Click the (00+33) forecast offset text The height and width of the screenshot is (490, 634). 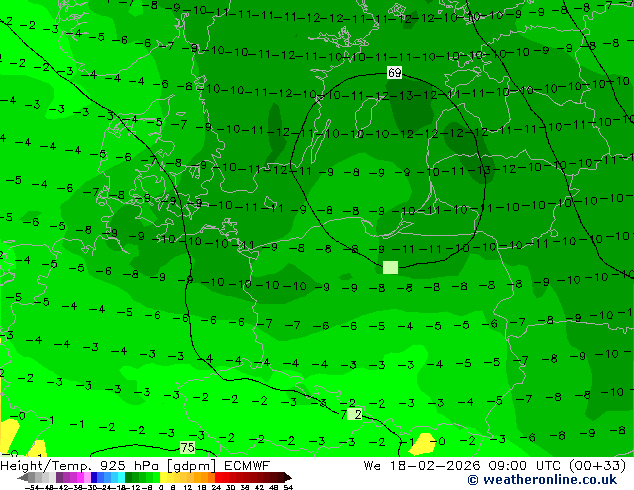[598, 466]
